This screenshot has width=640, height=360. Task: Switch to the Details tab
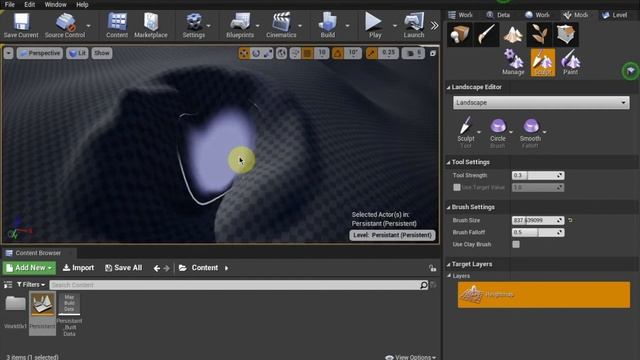tap(498, 15)
